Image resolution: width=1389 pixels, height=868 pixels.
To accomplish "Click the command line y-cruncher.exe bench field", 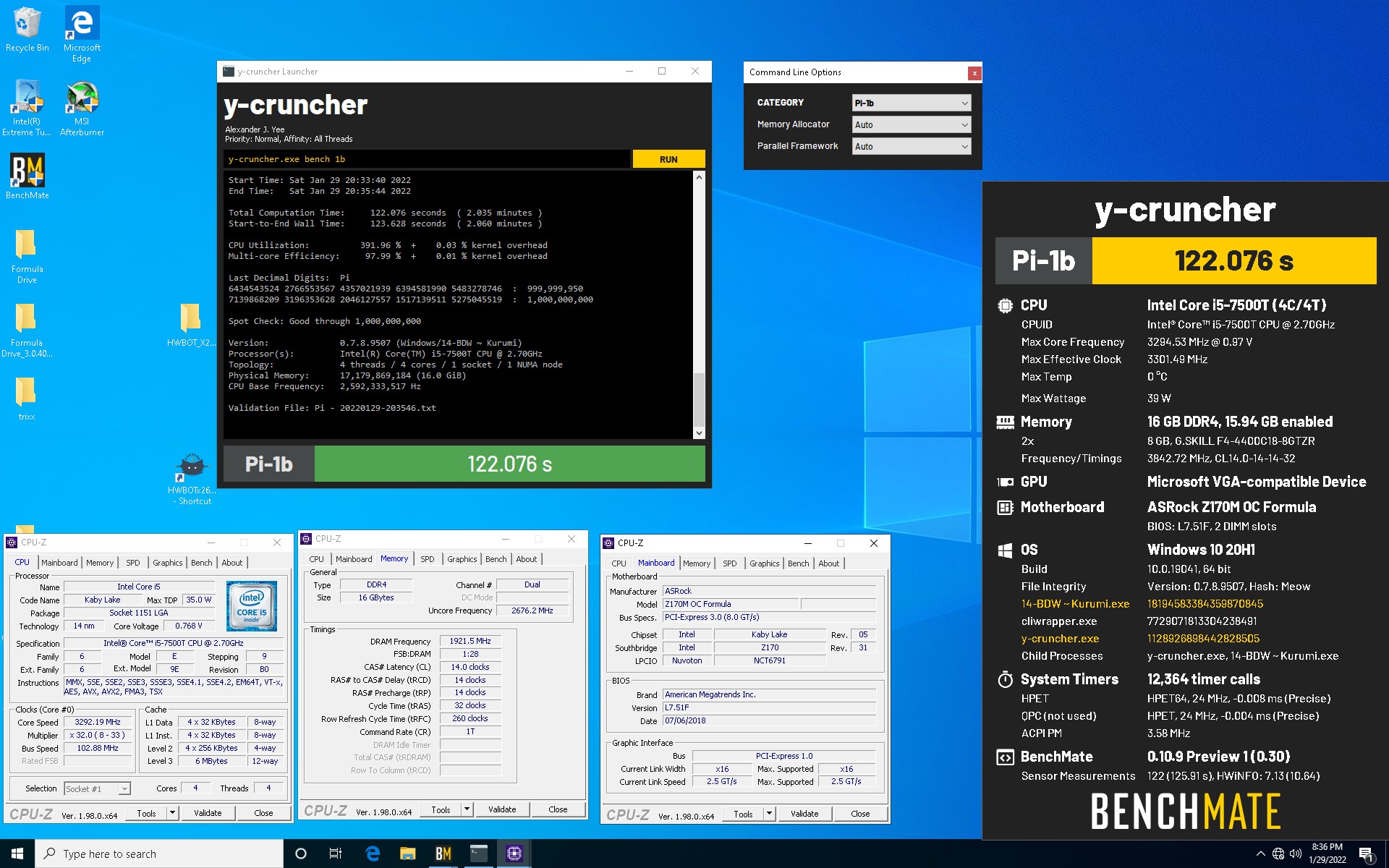I will 427,159.
